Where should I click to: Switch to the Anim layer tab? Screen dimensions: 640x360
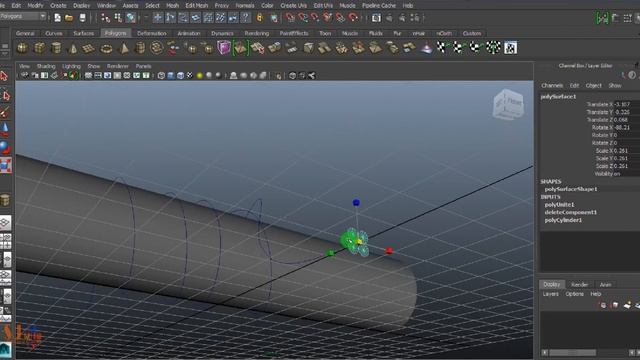click(605, 284)
